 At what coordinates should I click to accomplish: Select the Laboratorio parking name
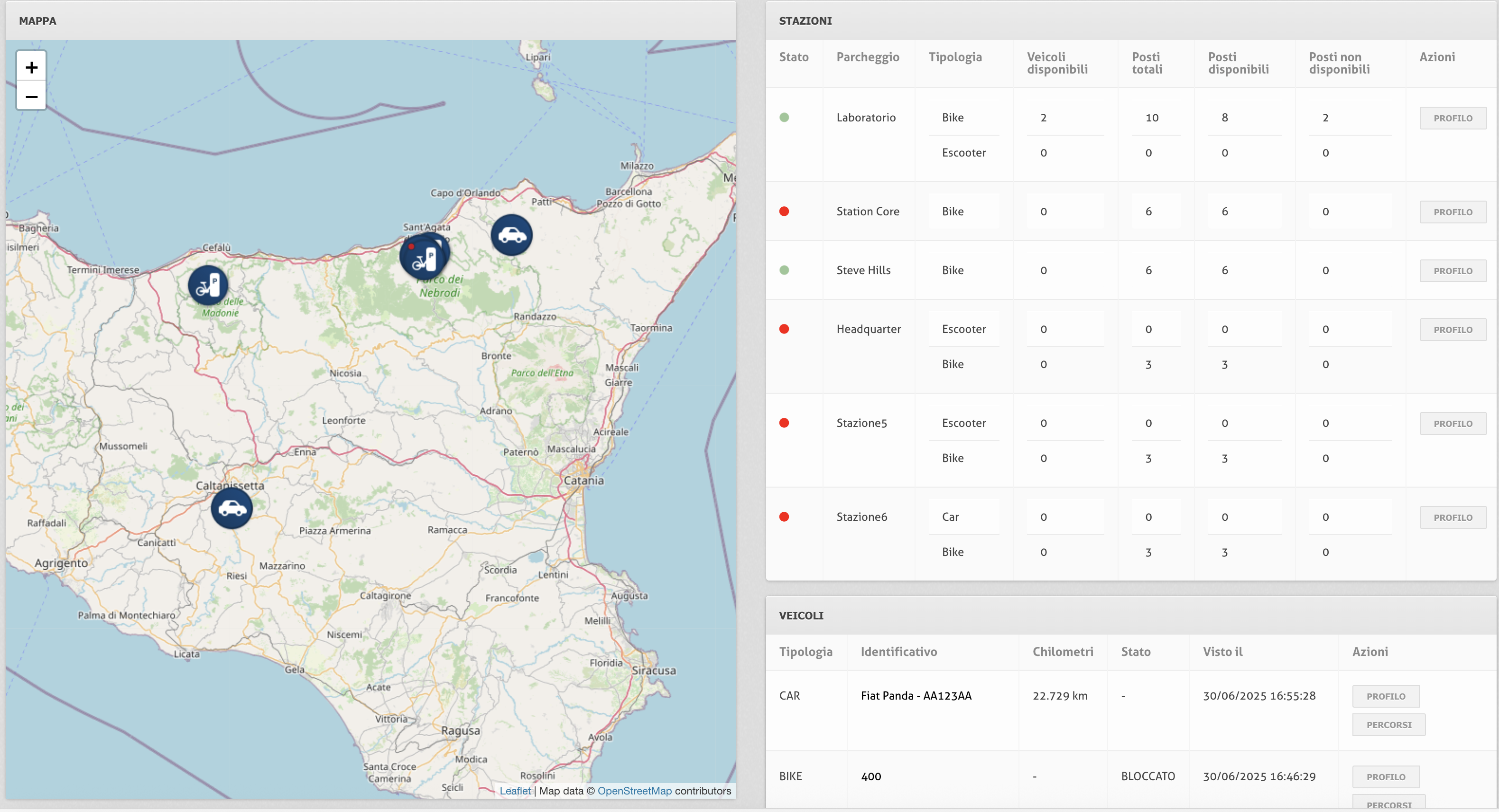(866, 118)
